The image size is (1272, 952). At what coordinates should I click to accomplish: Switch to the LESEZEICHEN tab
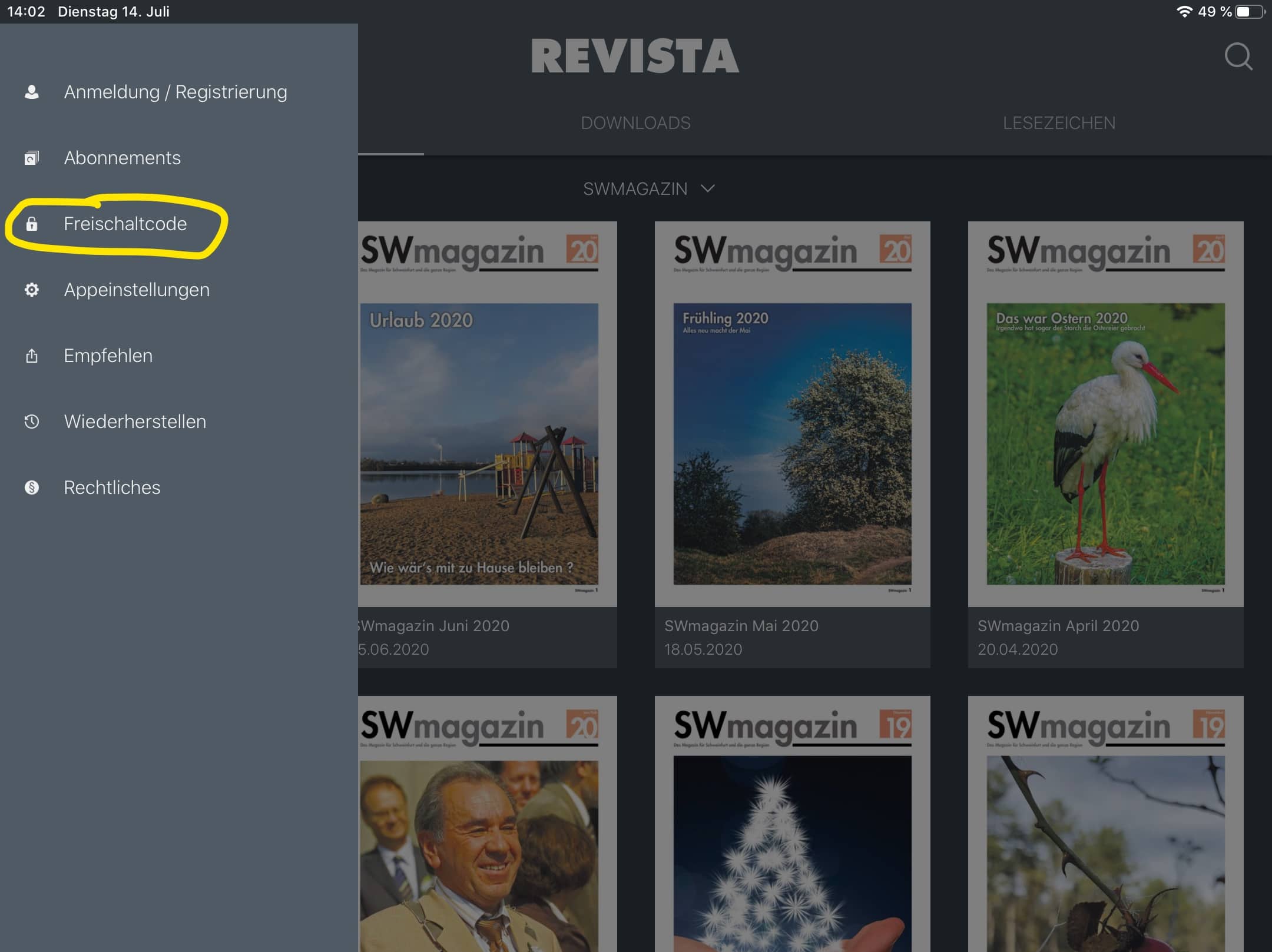click(1059, 123)
